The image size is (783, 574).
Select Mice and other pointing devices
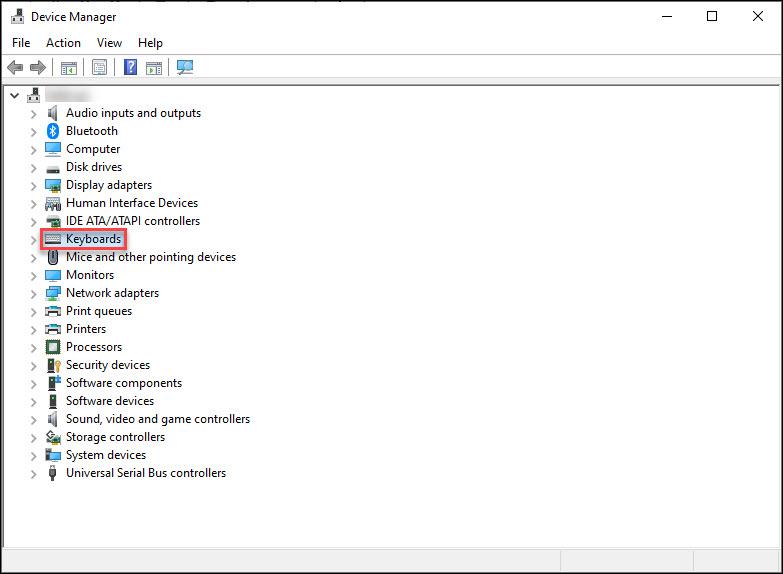[x=151, y=257]
